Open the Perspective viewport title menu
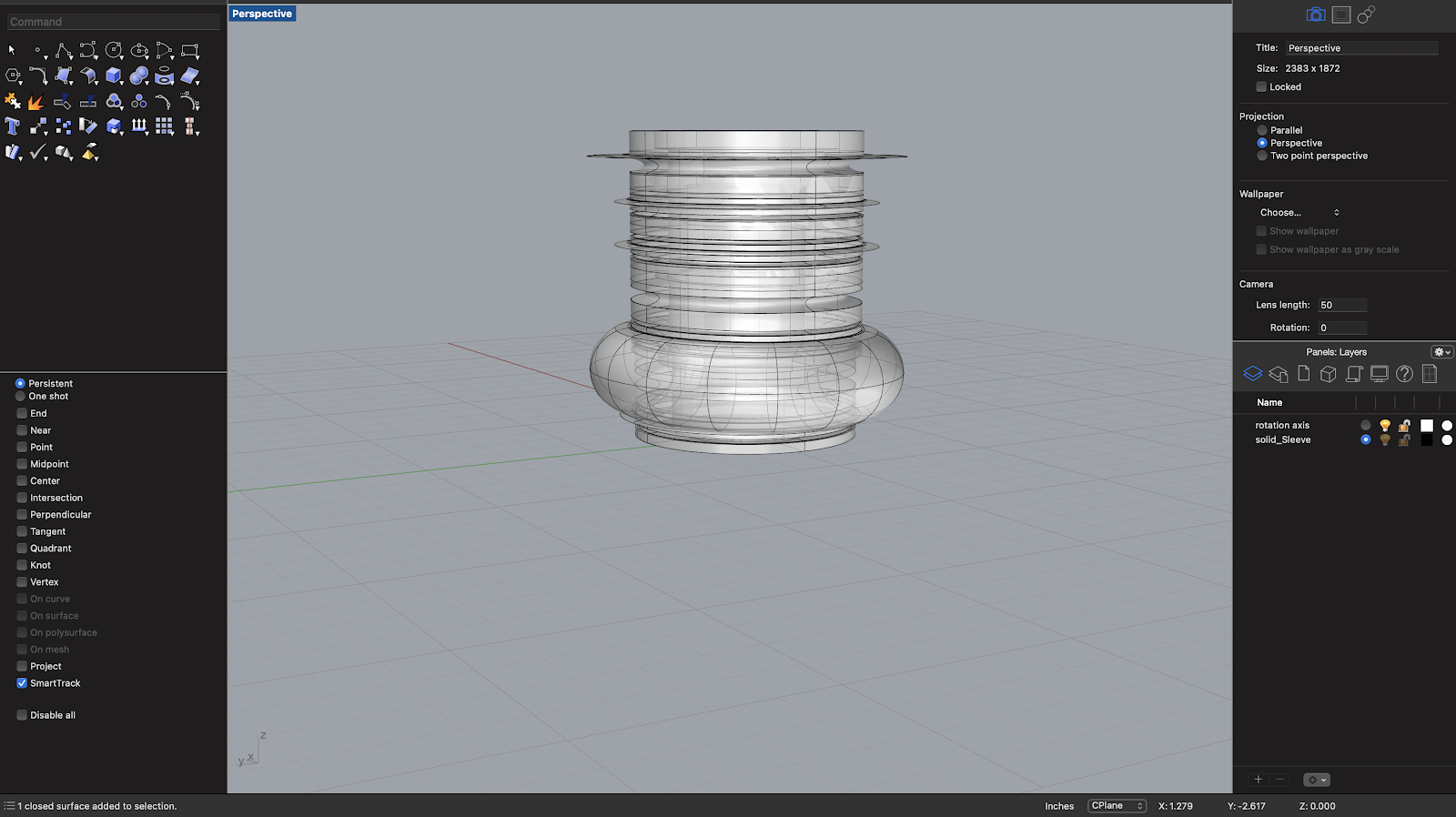1456x817 pixels. [x=262, y=14]
